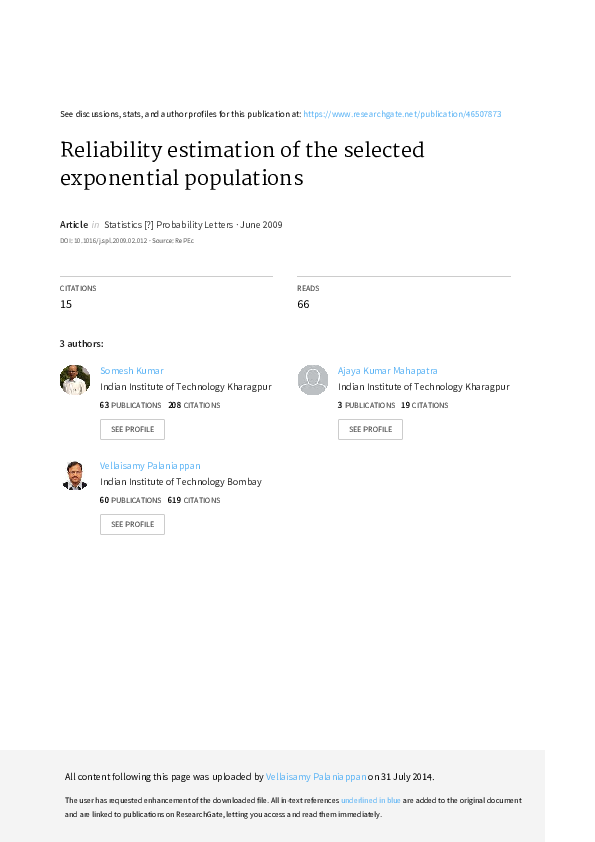Open the researchgate.net publication URL link
Screen dimensions: 595x842
(x=402, y=114)
